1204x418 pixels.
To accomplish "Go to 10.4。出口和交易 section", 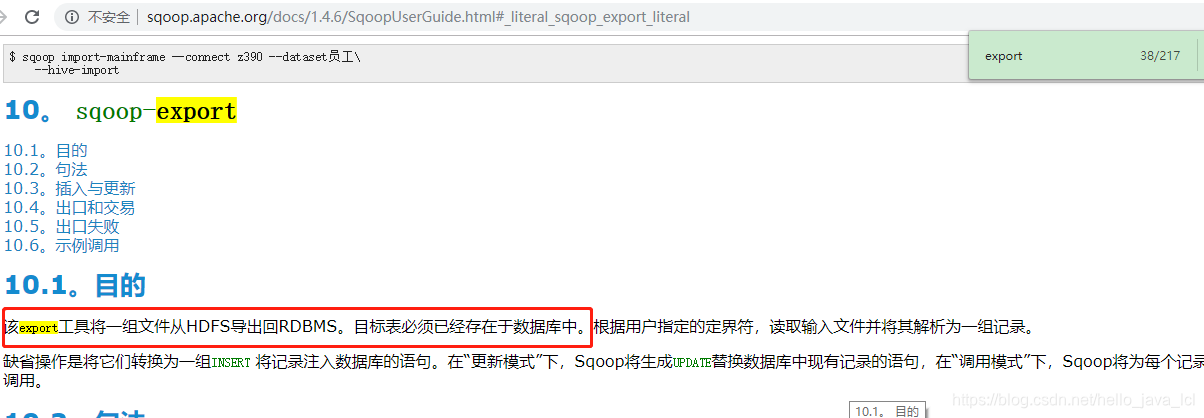I will [x=69, y=207].
